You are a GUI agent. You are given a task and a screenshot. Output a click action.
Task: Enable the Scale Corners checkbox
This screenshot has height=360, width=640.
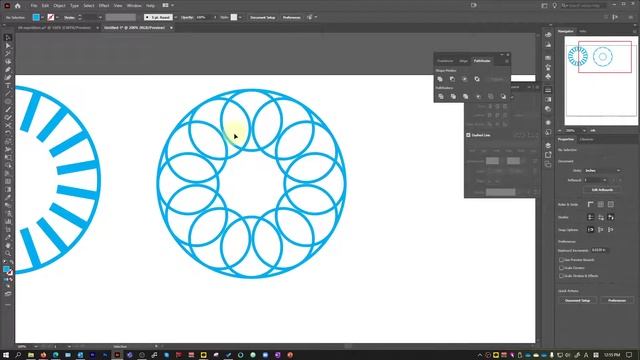562,268
